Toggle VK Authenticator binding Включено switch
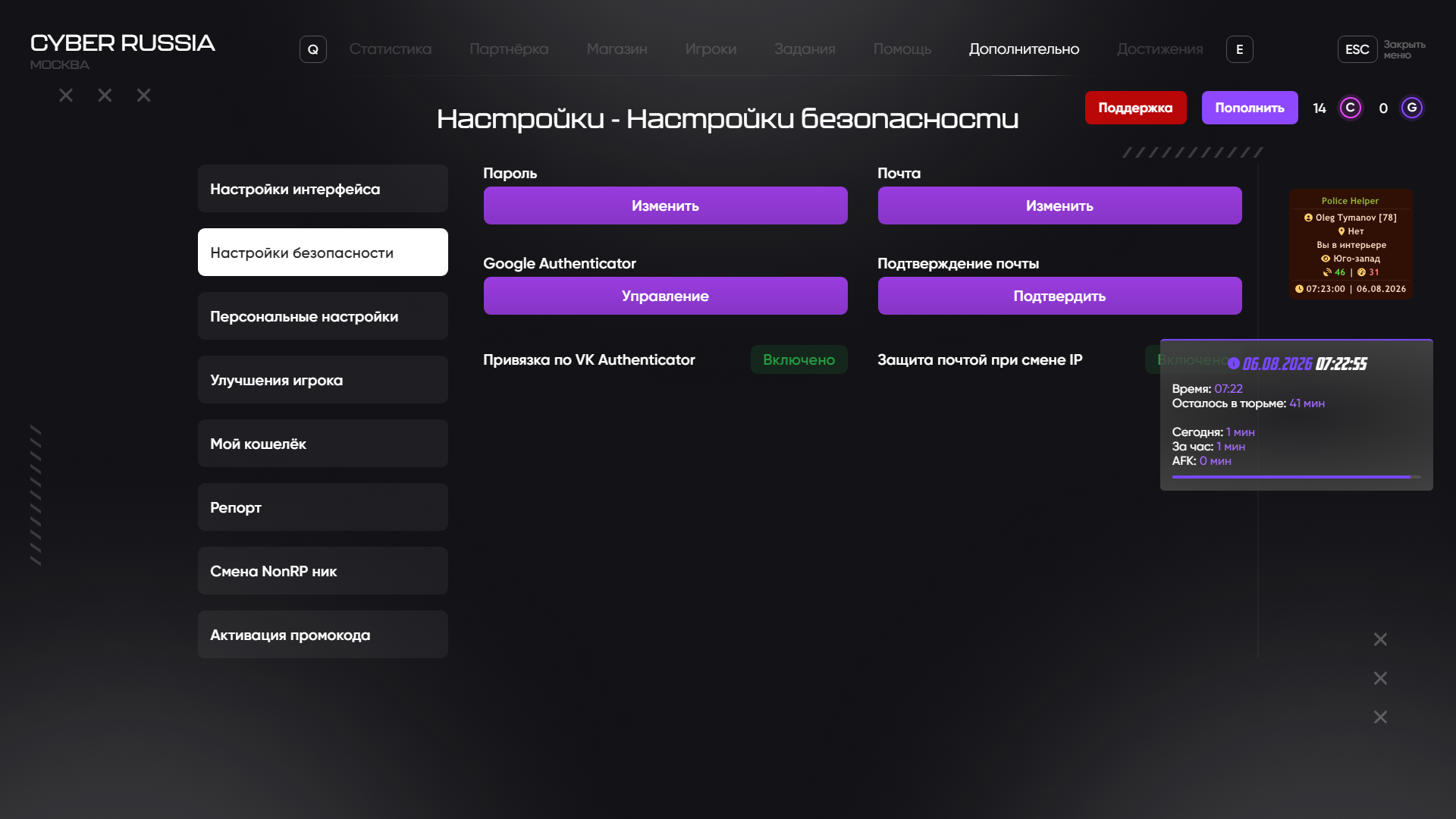Image resolution: width=1456 pixels, height=819 pixels. 799,359
